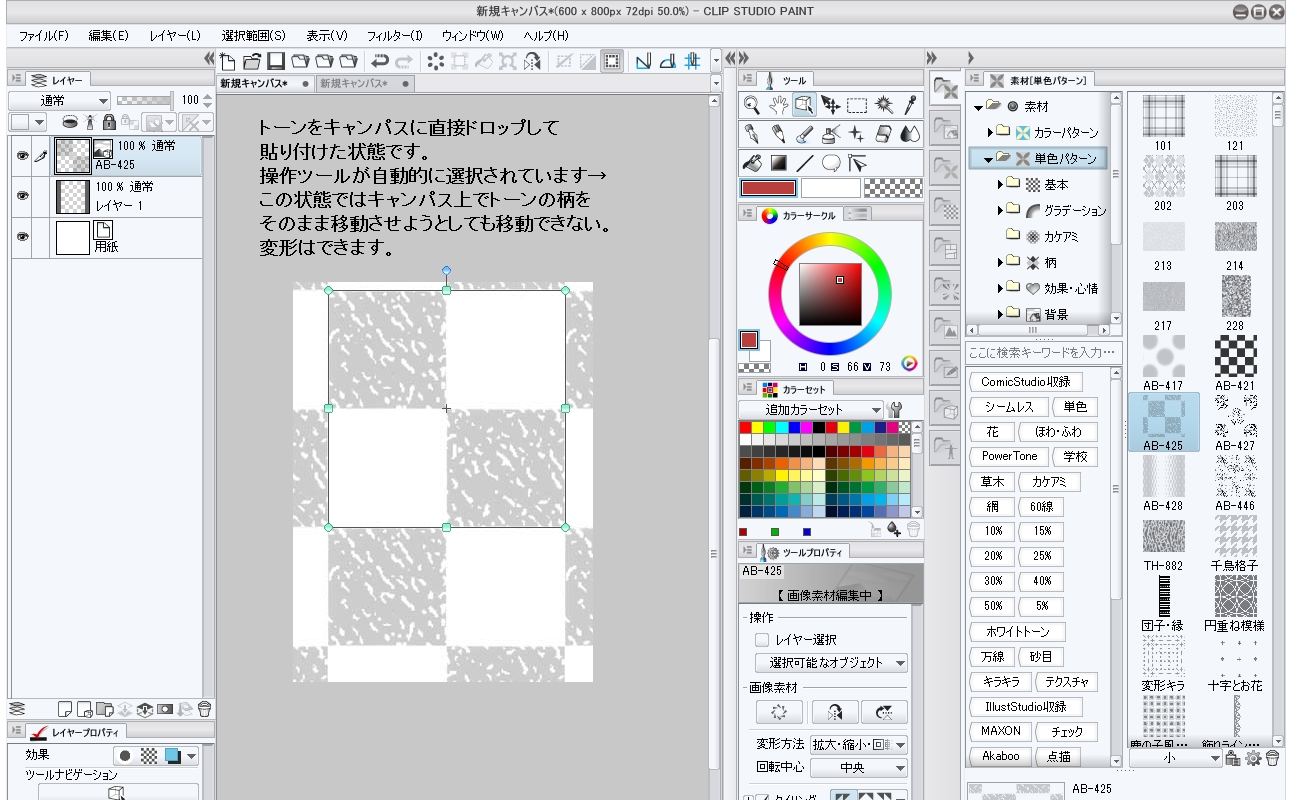
Task: Click the red main color swatch in the tool palette
Action: pos(768,188)
